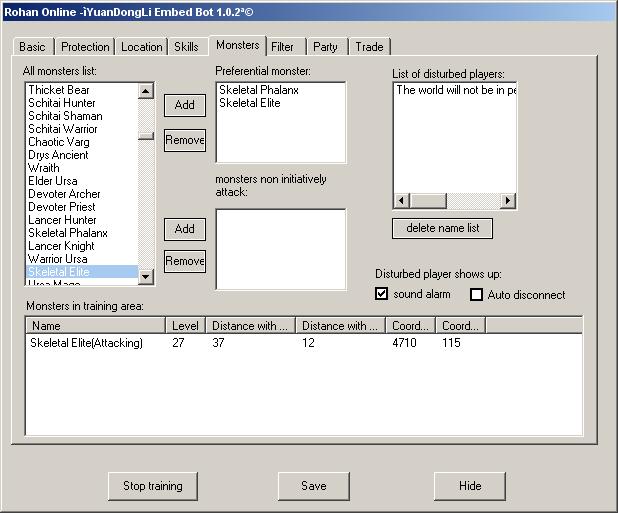Click Stop training button
The height and width of the screenshot is (513, 618).
[x=153, y=486]
